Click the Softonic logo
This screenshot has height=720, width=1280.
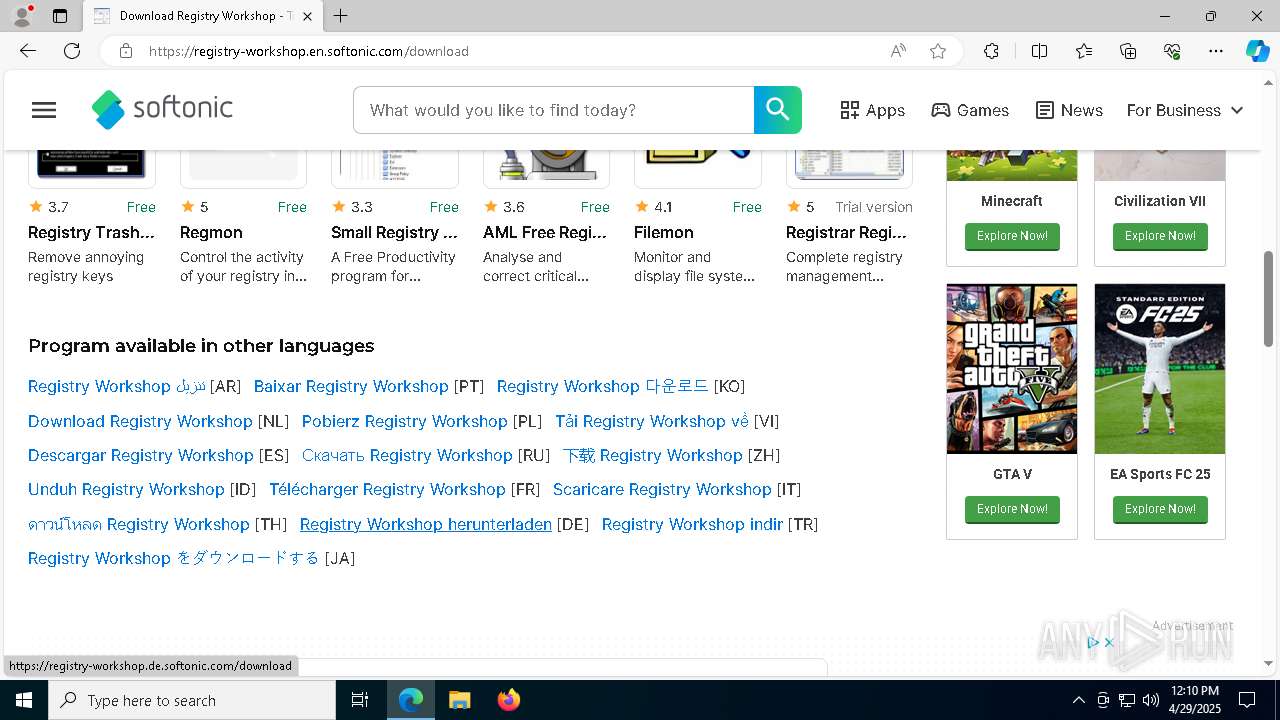[x=162, y=109]
